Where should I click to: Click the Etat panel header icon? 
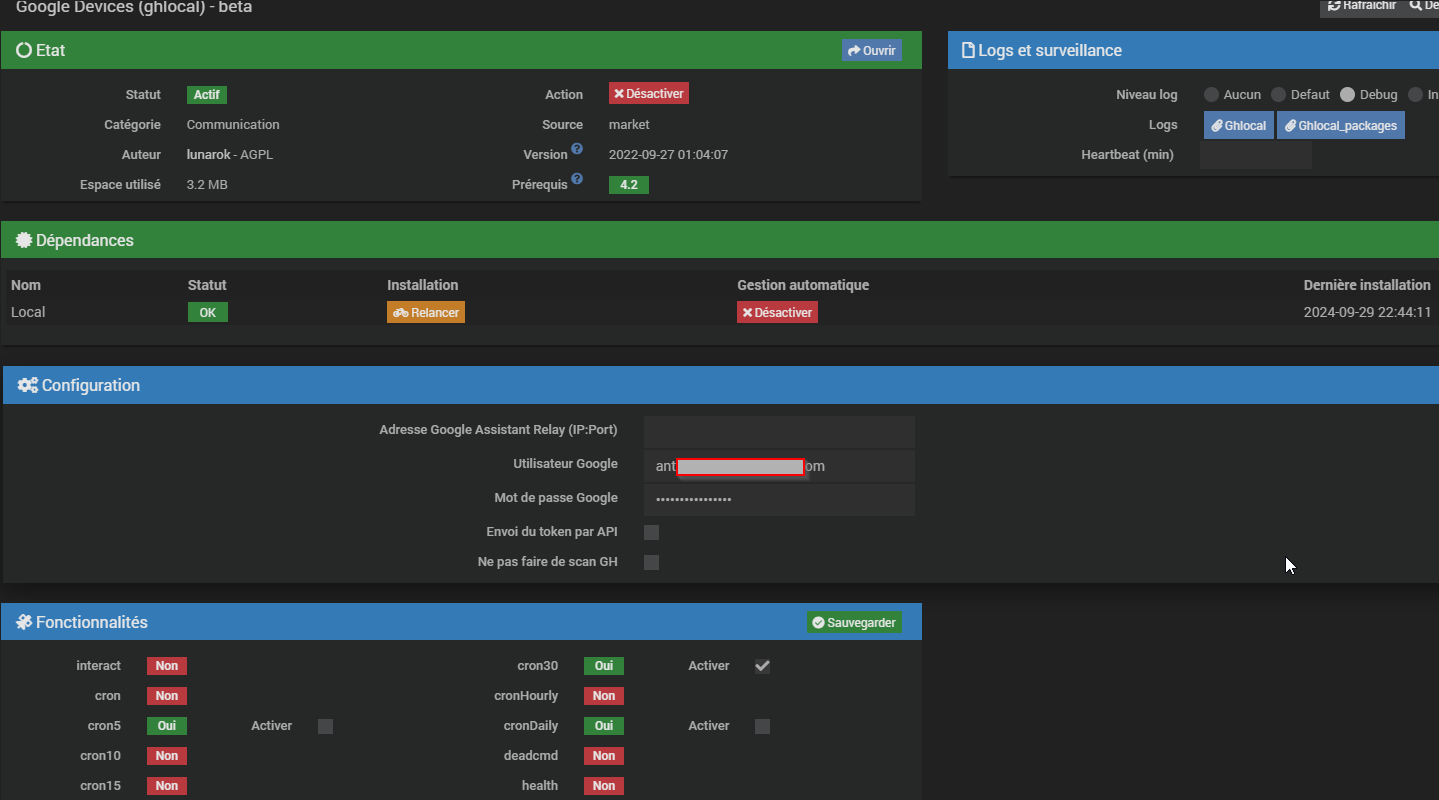[x=24, y=50]
